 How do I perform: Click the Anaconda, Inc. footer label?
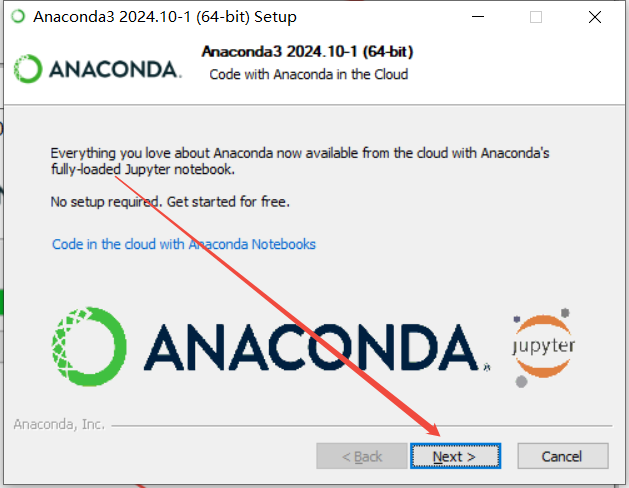pos(59,424)
